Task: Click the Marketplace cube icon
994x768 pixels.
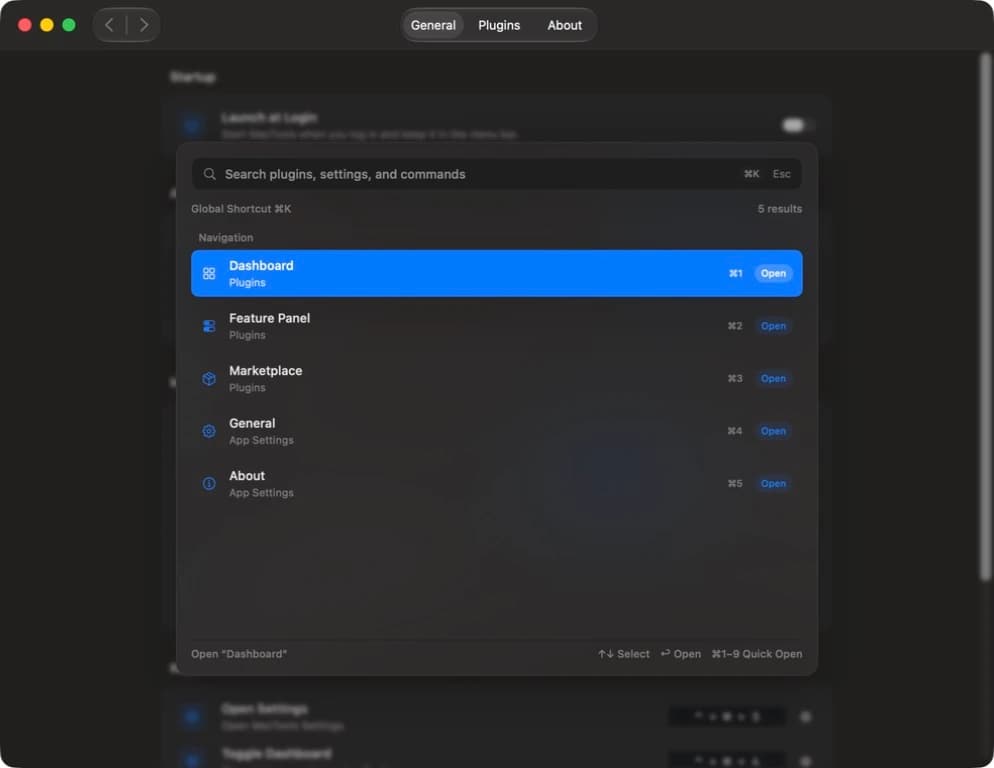Action: (209, 379)
